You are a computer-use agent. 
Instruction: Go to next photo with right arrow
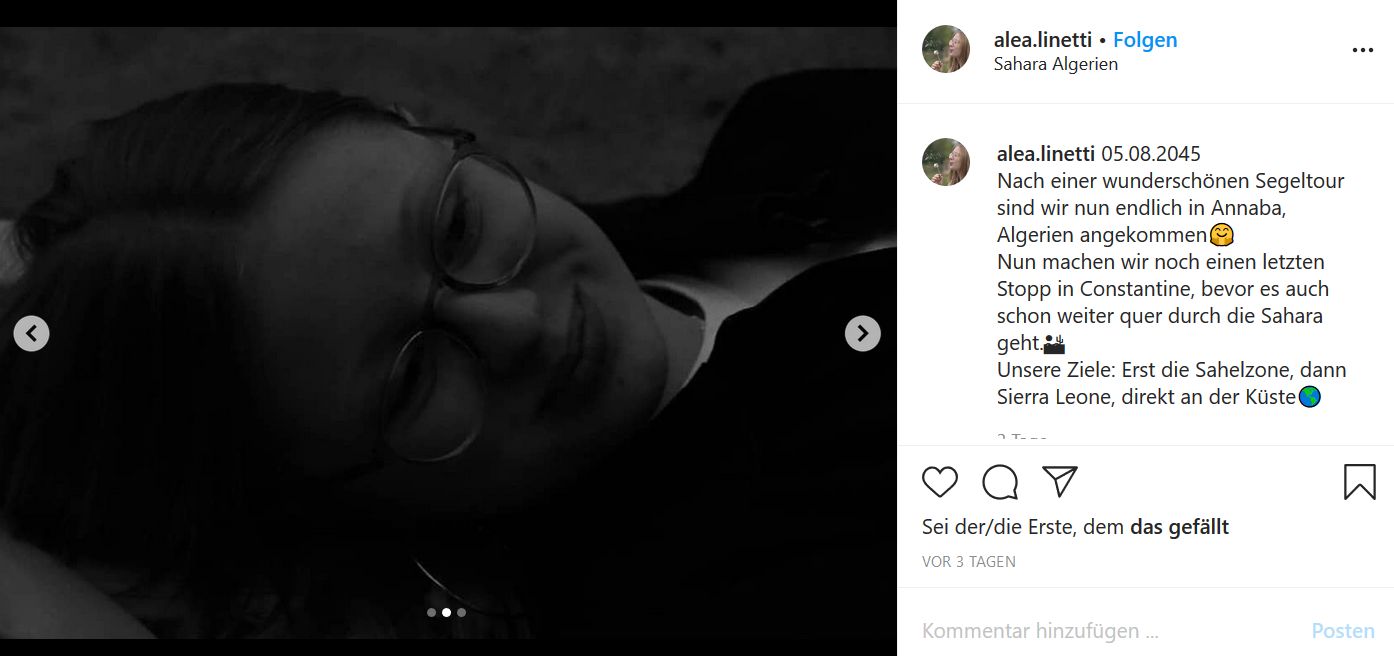862,333
